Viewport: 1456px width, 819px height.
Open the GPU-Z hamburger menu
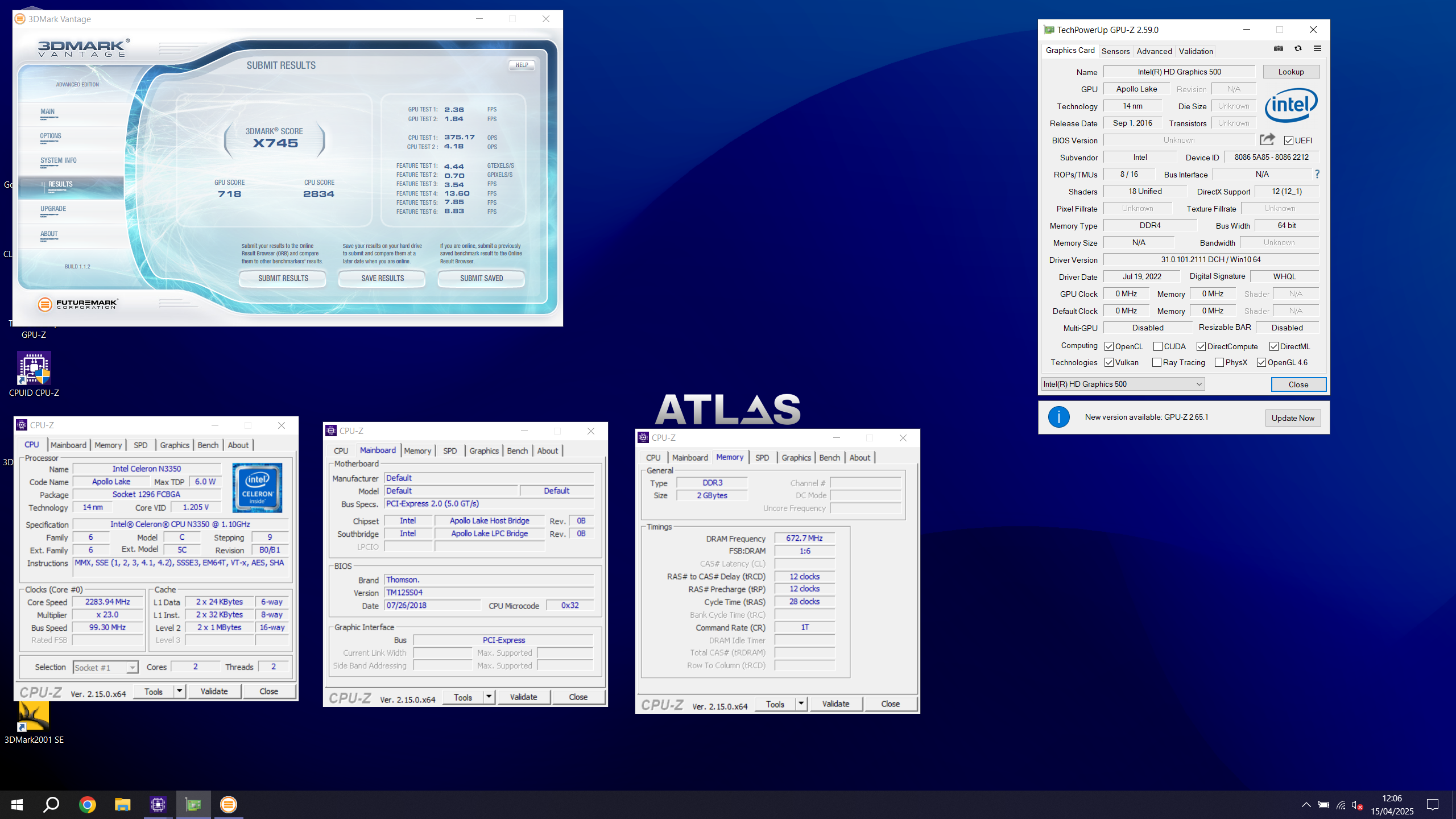pyautogui.click(x=1317, y=49)
